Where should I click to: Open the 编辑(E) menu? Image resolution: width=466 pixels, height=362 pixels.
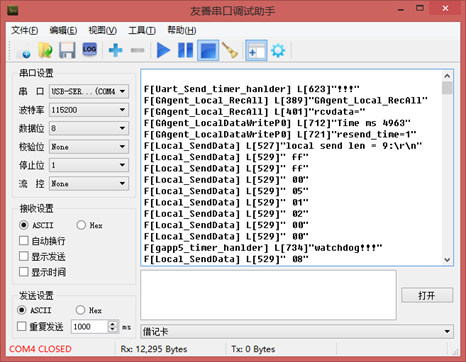coord(63,30)
